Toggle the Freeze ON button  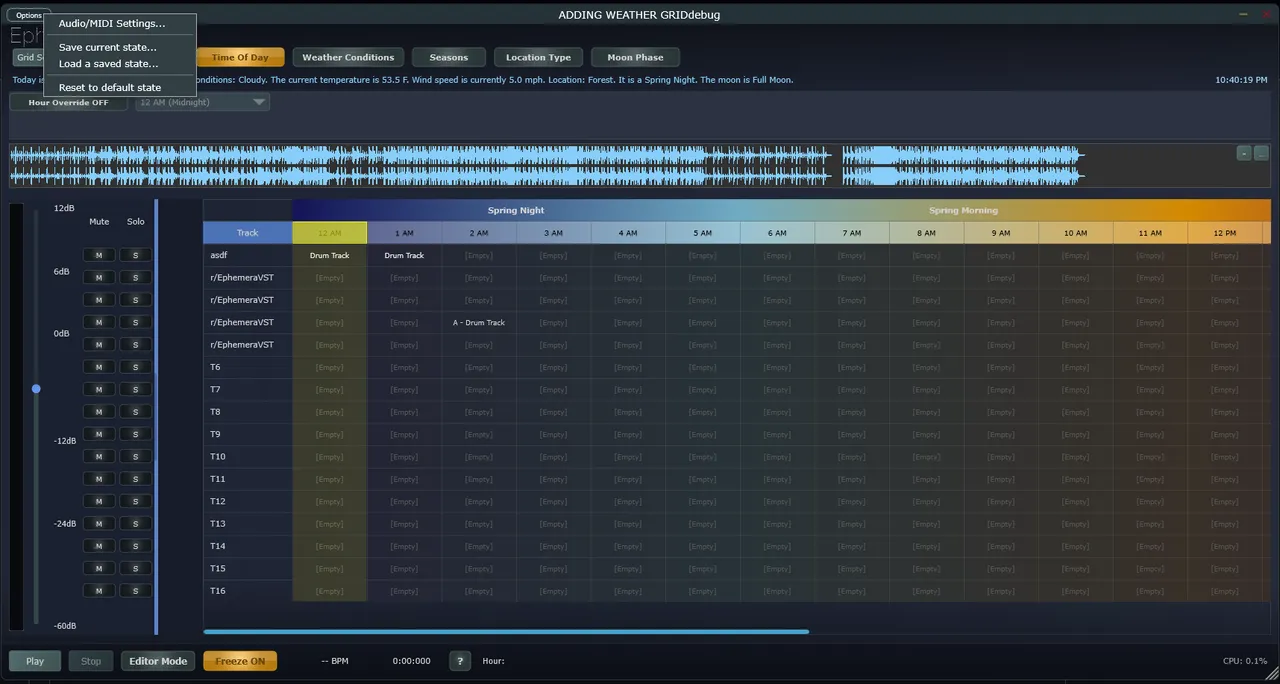[240, 661]
